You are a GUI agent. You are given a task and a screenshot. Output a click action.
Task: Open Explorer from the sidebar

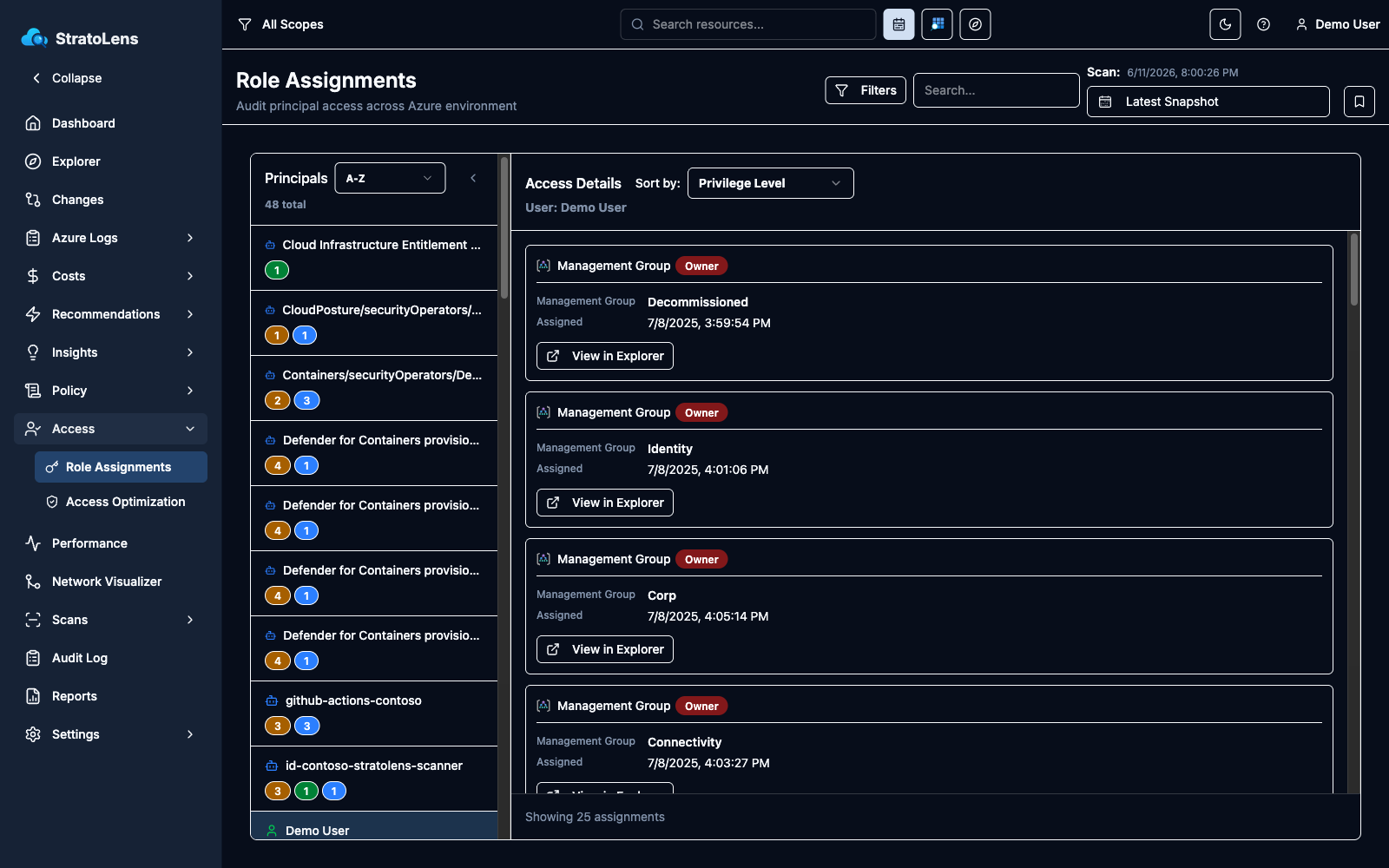click(x=110, y=161)
